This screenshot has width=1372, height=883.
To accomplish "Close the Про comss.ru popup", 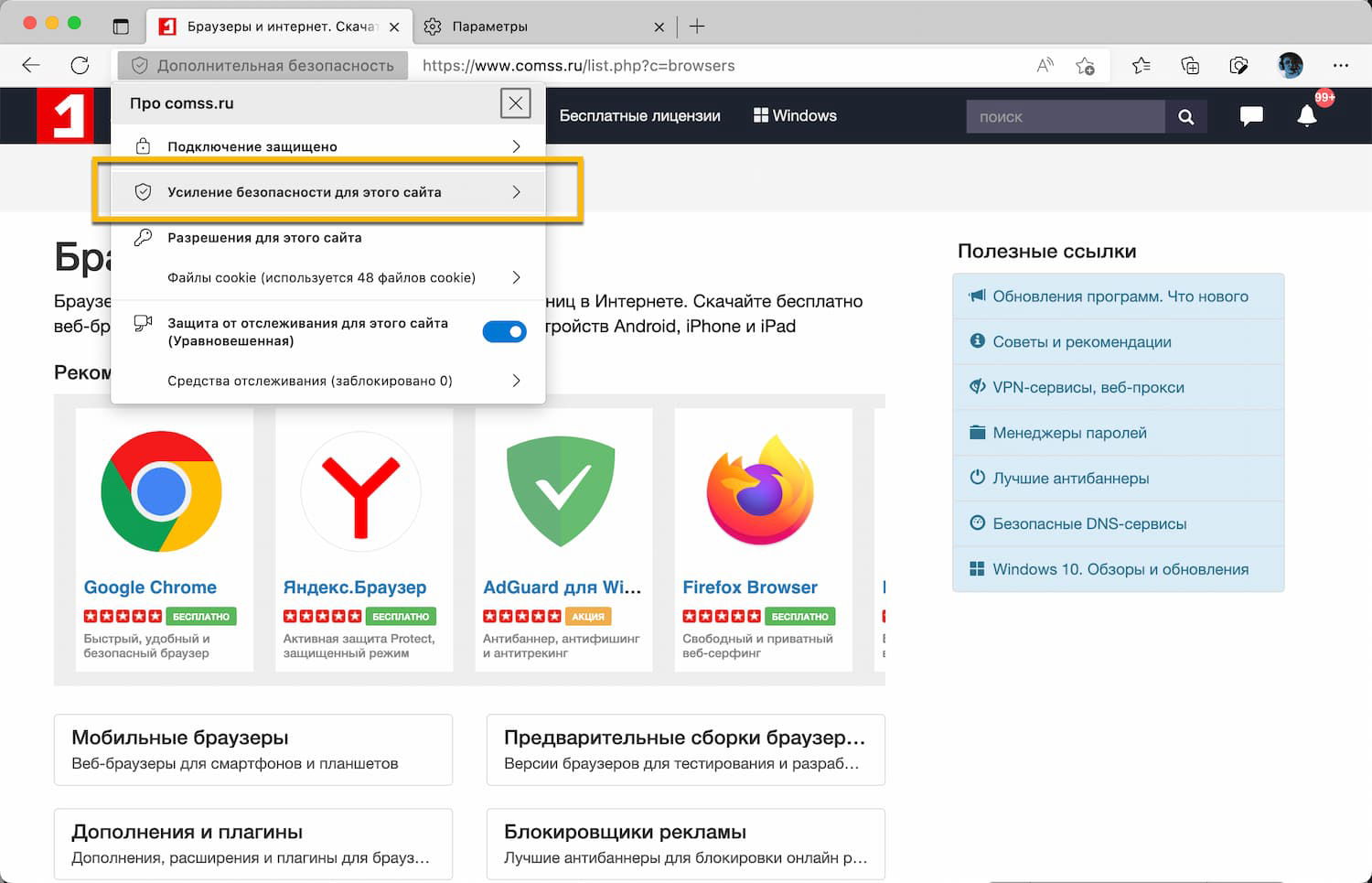I will [x=516, y=103].
